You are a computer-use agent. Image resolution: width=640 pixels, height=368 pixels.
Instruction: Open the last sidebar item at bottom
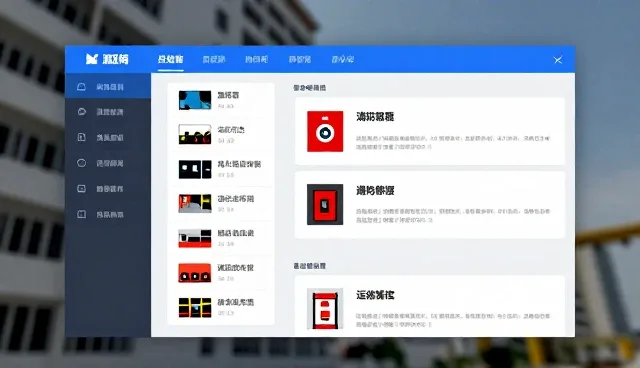(108, 214)
